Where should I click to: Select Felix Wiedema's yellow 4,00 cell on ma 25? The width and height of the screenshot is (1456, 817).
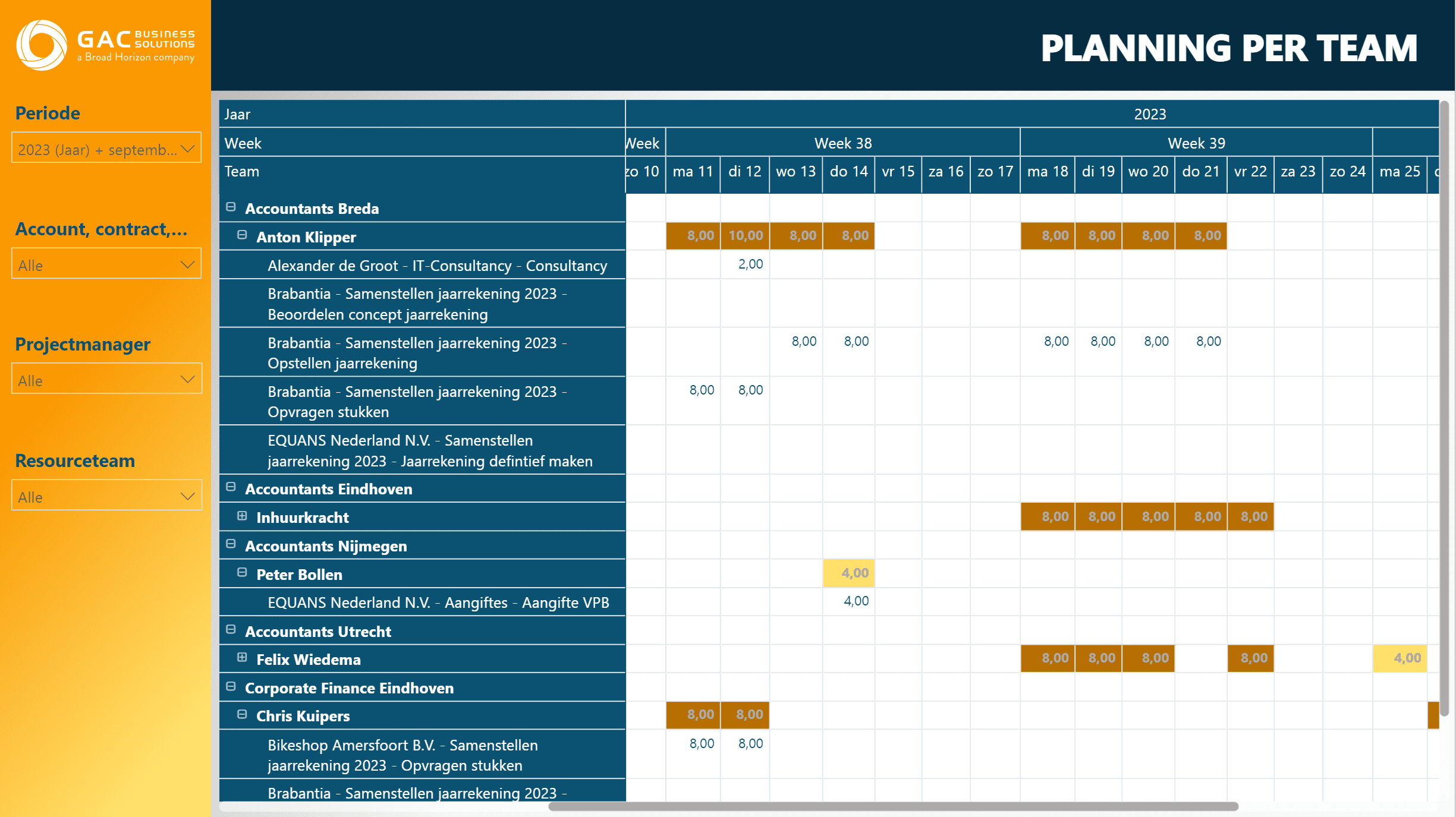click(x=1400, y=658)
